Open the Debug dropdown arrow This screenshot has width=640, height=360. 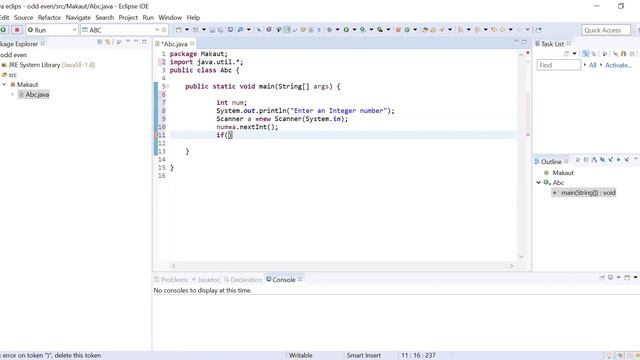pos(337,30)
